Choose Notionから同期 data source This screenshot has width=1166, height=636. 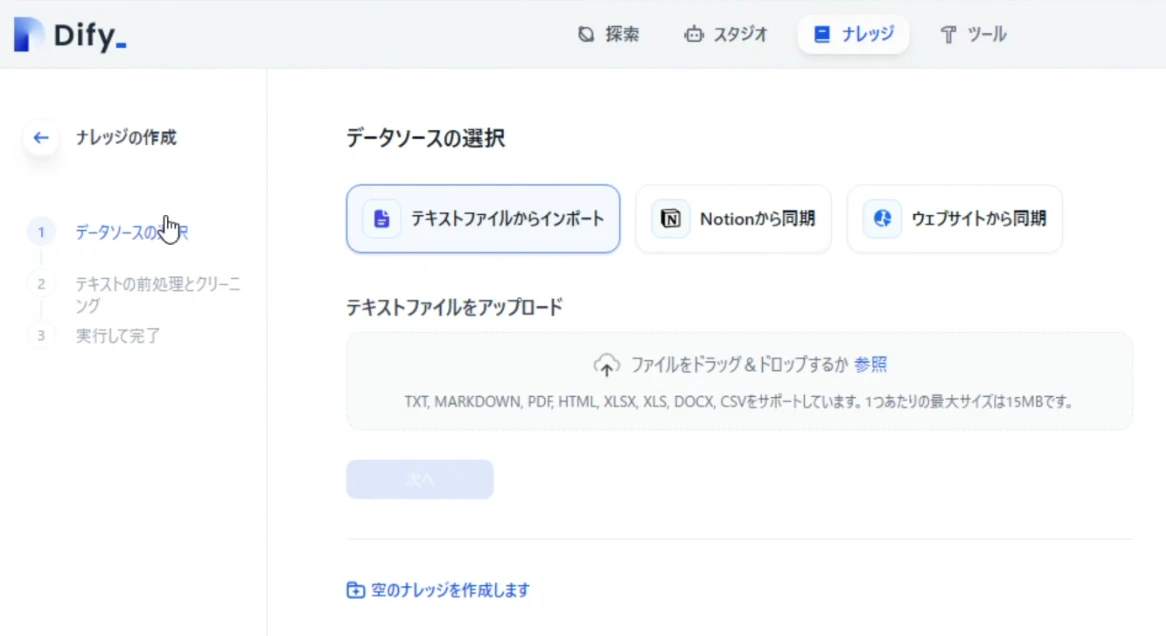pos(733,219)
